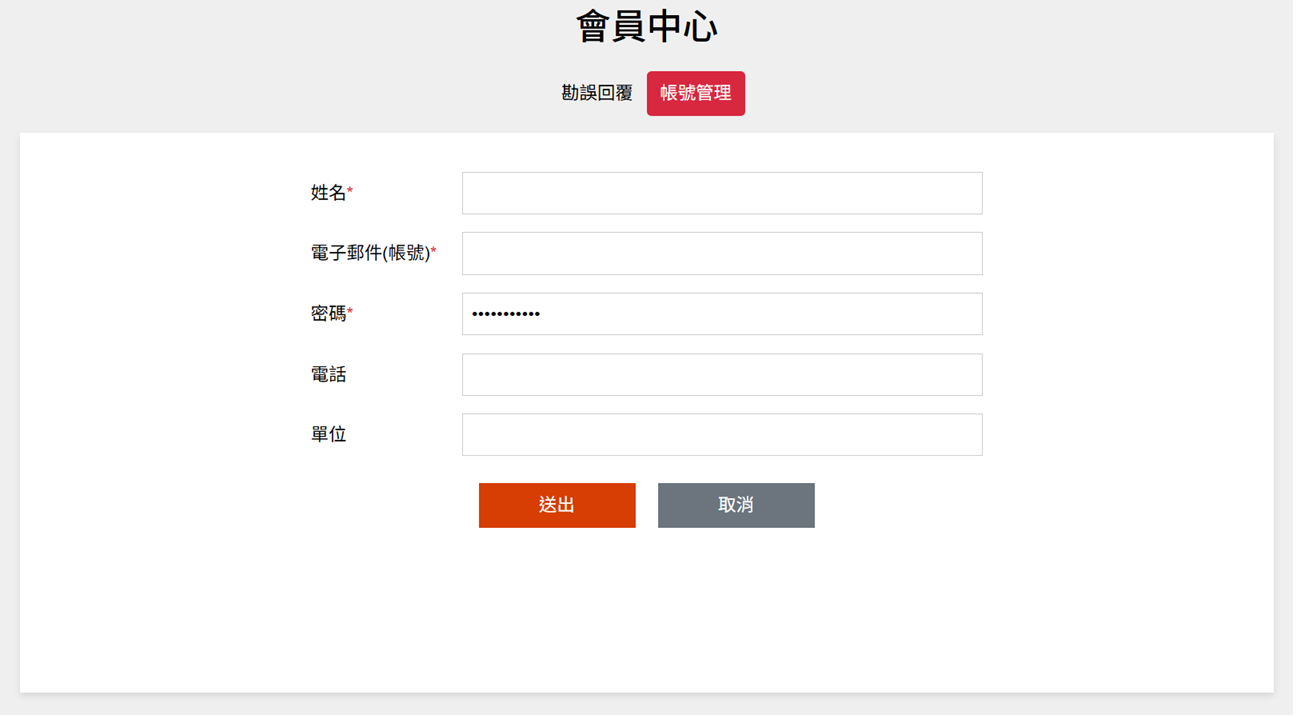
Task: Click the 會員中心 page heading
Action: pos(647,27)
